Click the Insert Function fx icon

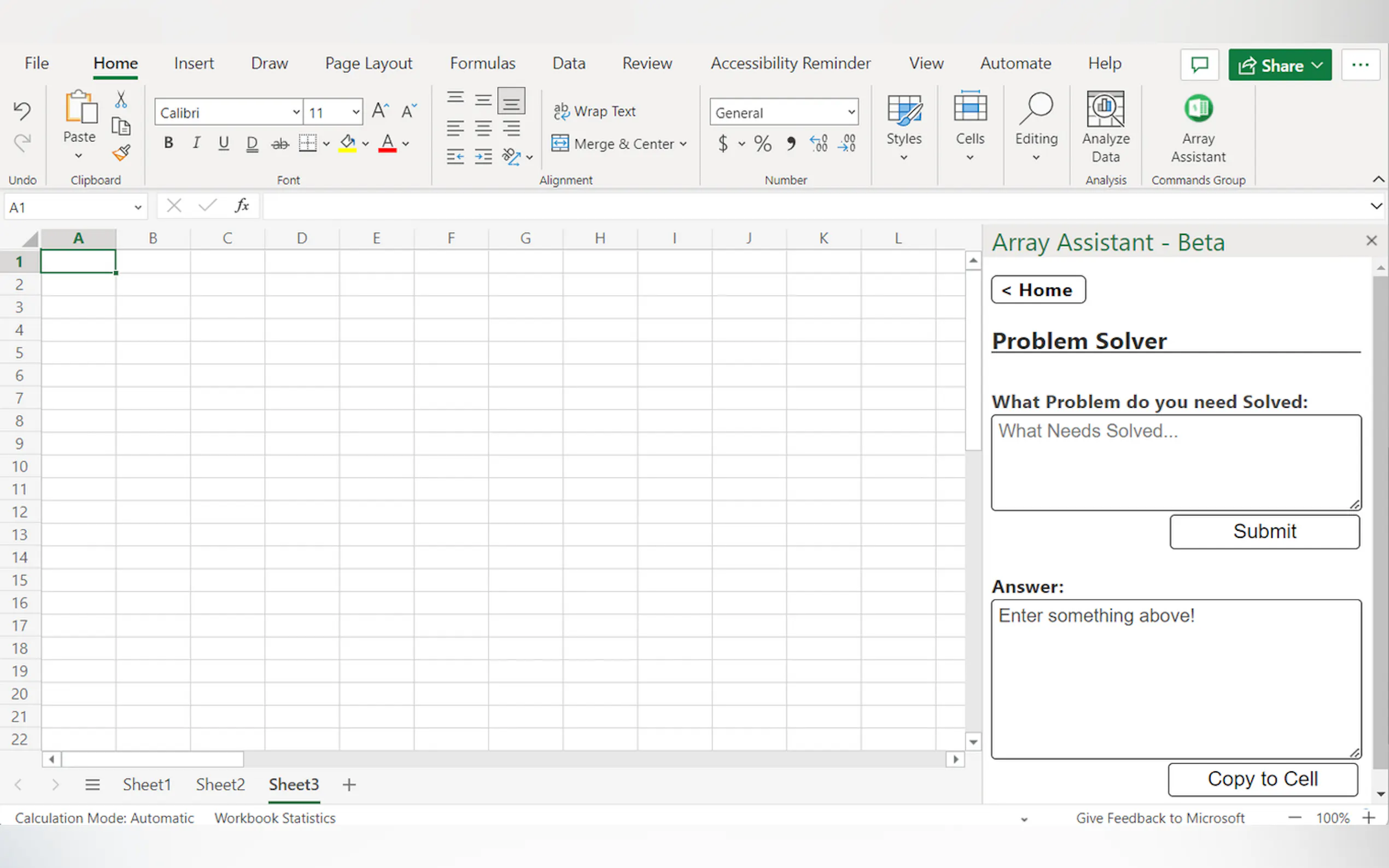pyautogui.click(x=242, y=206)
